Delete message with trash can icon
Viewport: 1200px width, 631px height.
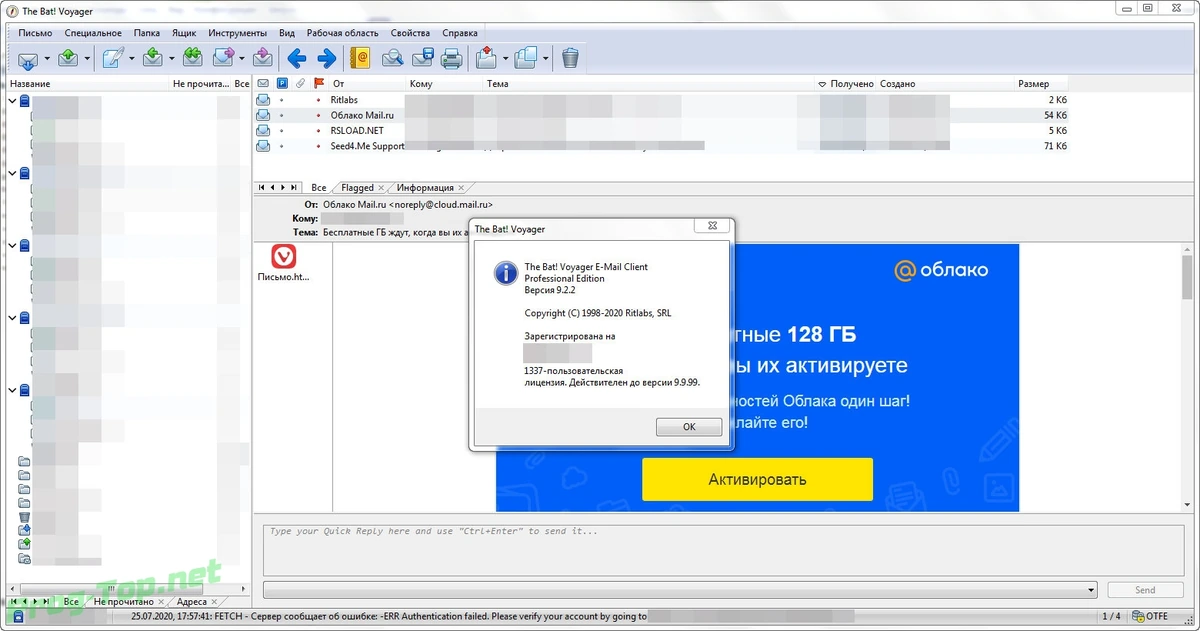[x=570, y=58]
